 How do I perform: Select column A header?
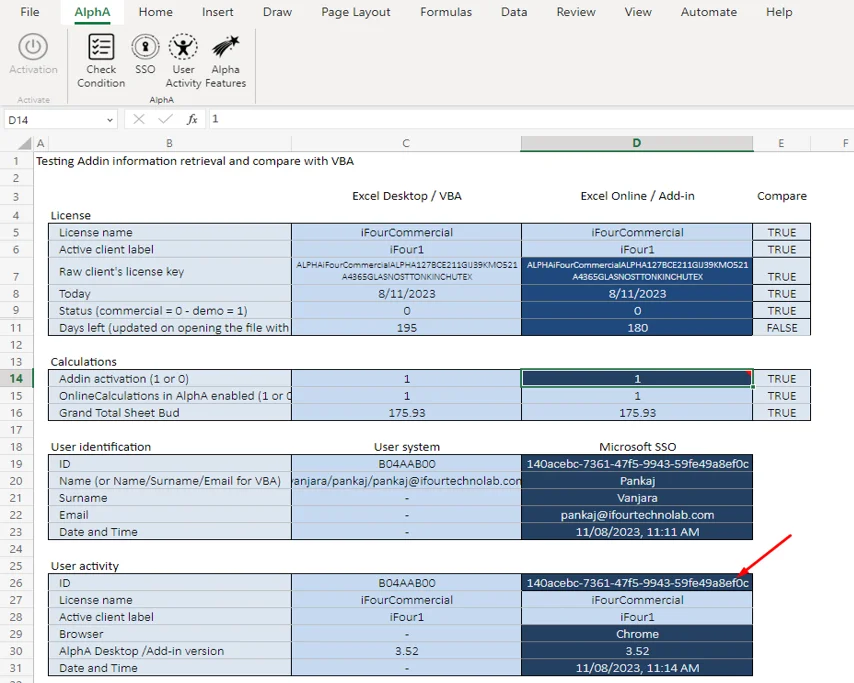click(40, 143)
